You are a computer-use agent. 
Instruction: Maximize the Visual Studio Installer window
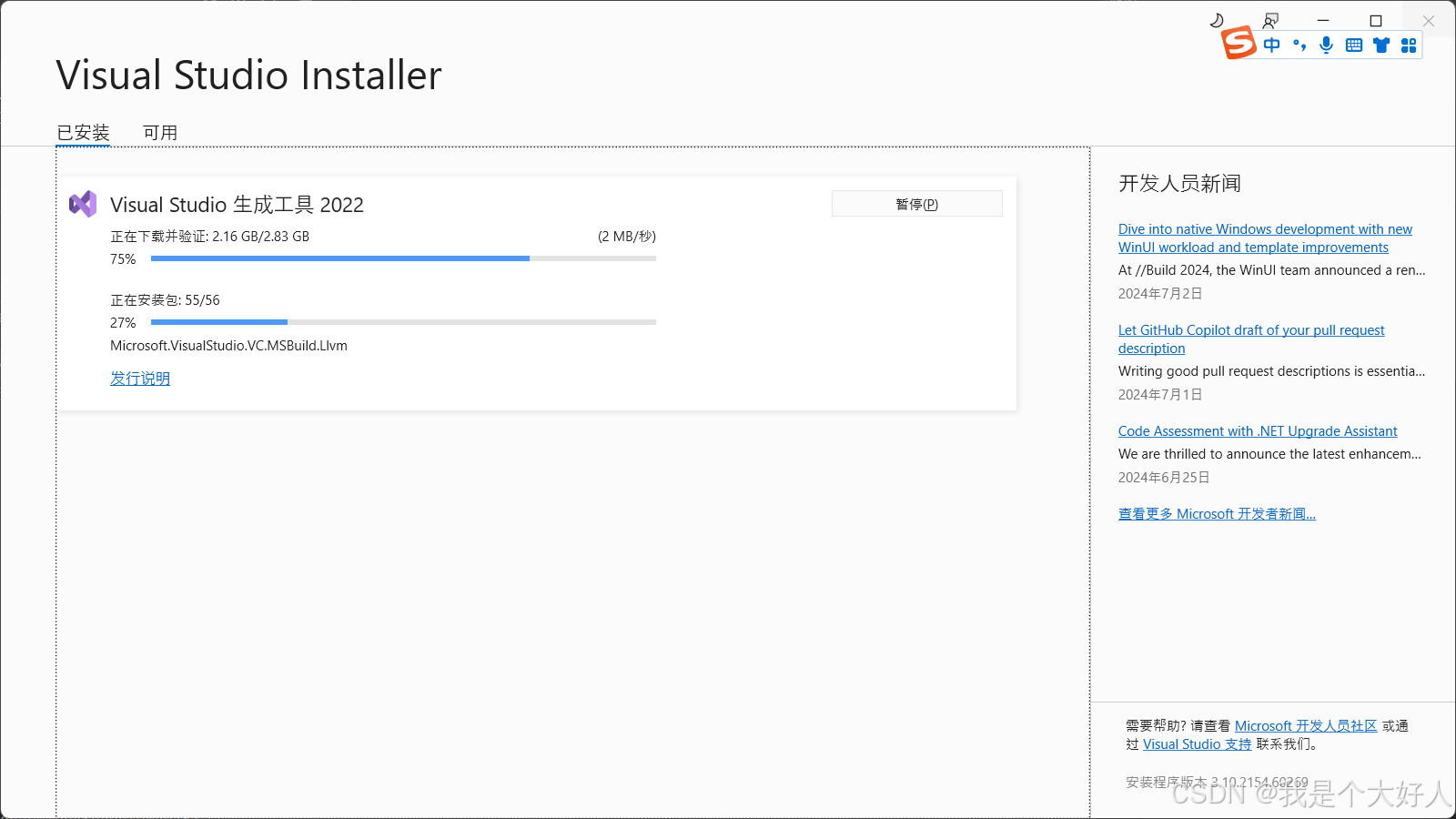(x=1376, y=20)
